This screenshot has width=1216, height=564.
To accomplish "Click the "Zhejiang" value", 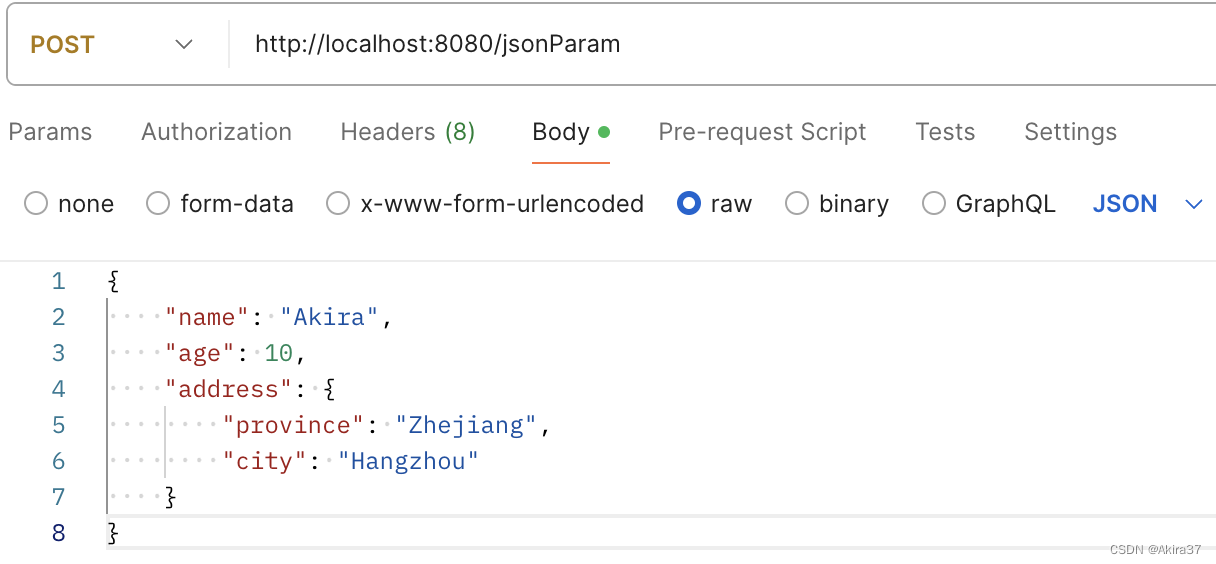I will click(x=467, y=425).
